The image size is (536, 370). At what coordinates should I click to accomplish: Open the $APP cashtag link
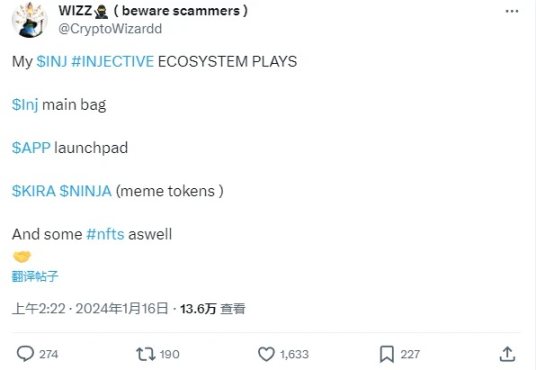click(31, 148)
